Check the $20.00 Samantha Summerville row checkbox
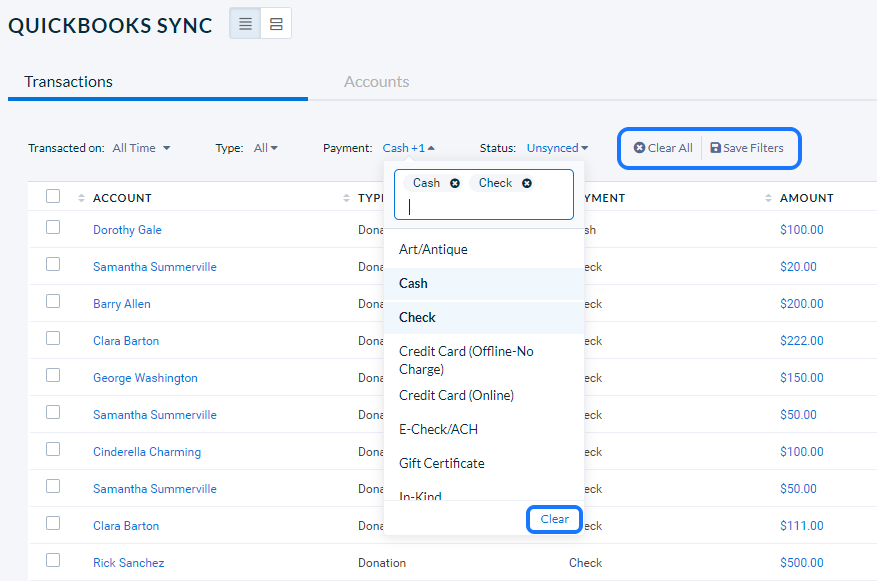 pos(53,264)
